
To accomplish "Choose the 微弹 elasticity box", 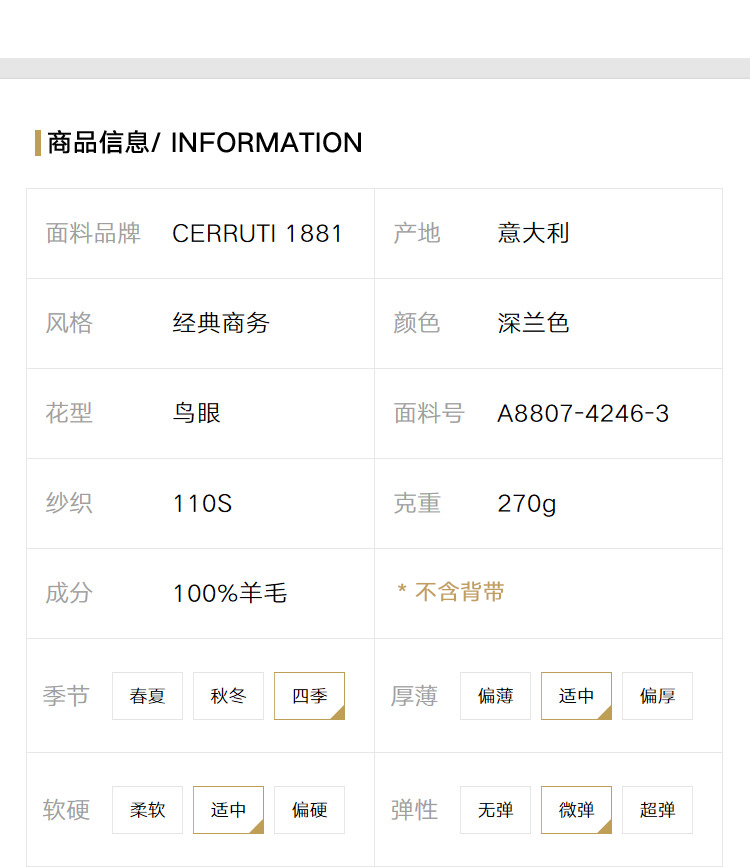I will 576,809.
